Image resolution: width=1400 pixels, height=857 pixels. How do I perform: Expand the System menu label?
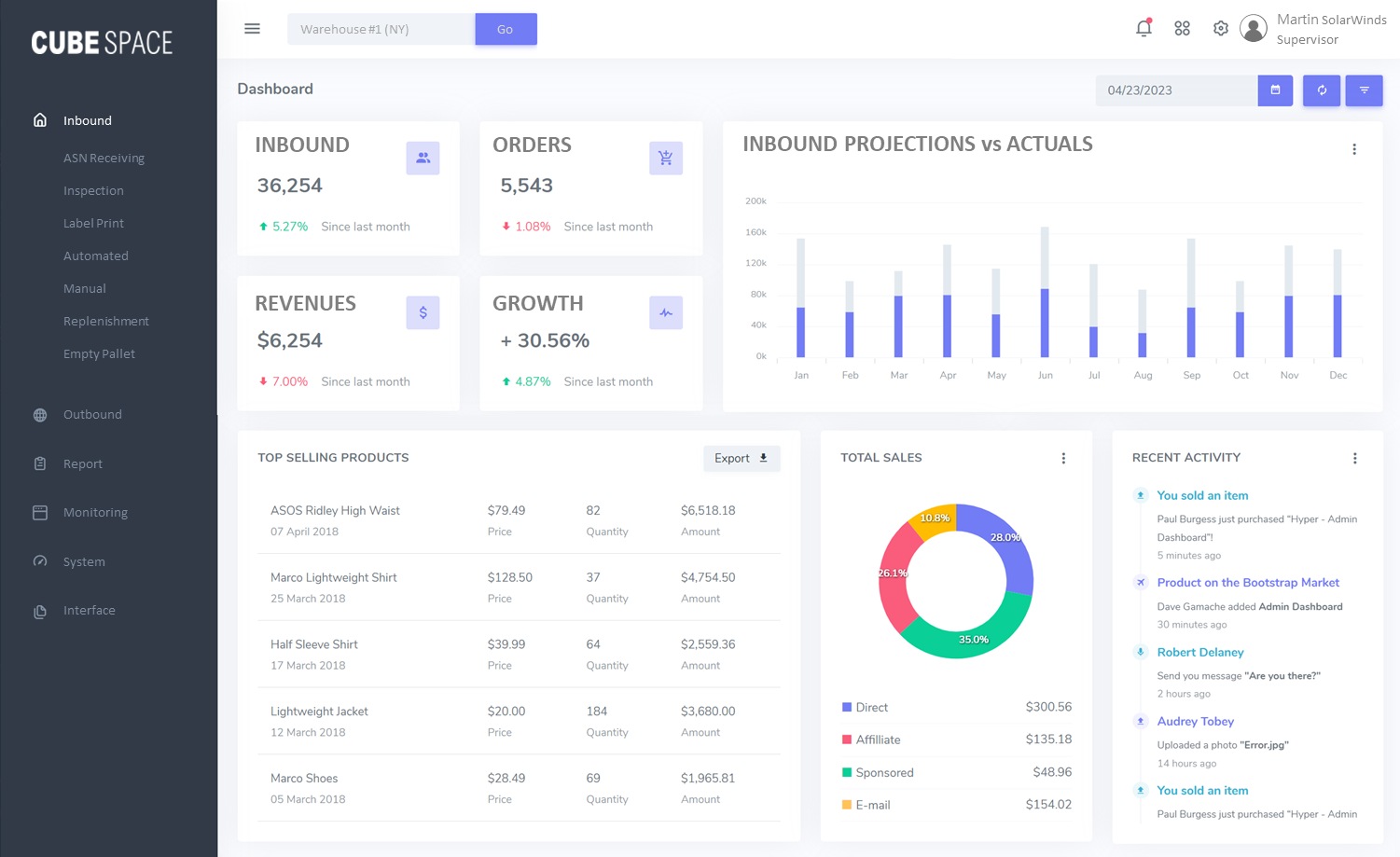coord(84,562)
